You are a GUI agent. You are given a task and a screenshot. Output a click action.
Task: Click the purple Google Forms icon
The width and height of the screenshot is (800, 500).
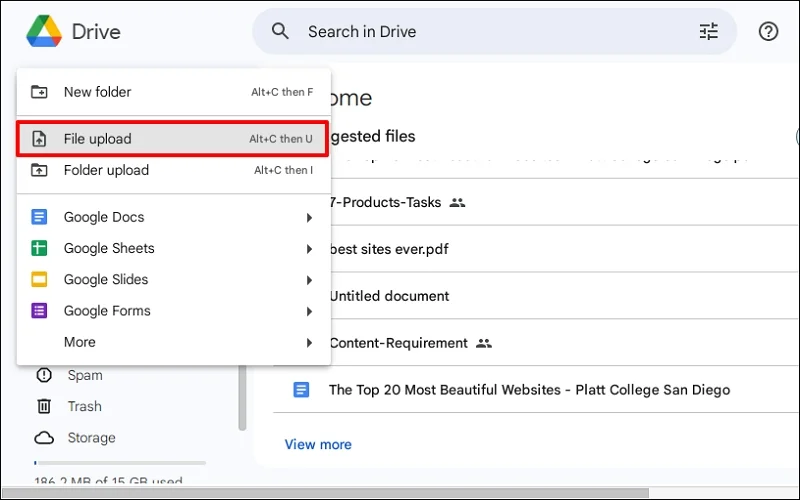(39, 311)
